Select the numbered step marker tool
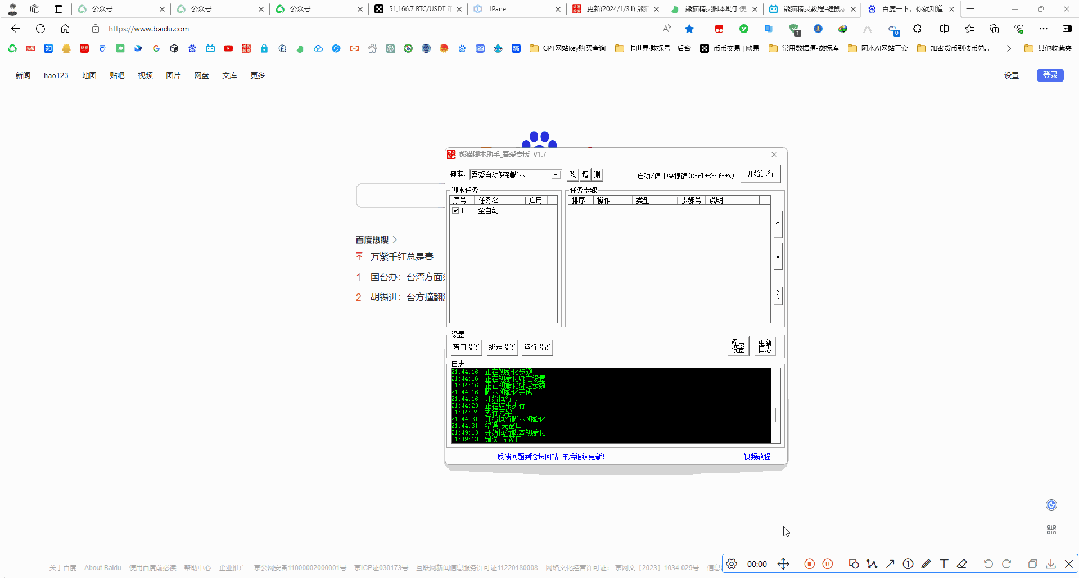The height and width of the screenshot is (578, 1079). 908,564
